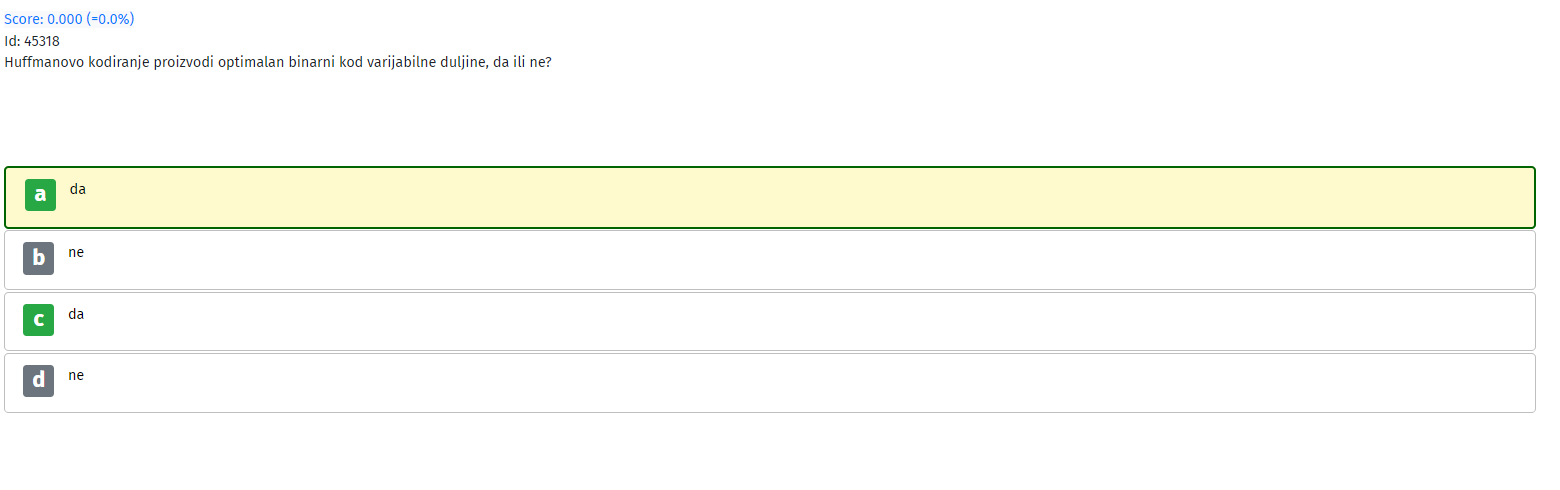Click the 'ne' text in option b
The height and width of the screenshot is (490, 1560).
tap(76, 252)
